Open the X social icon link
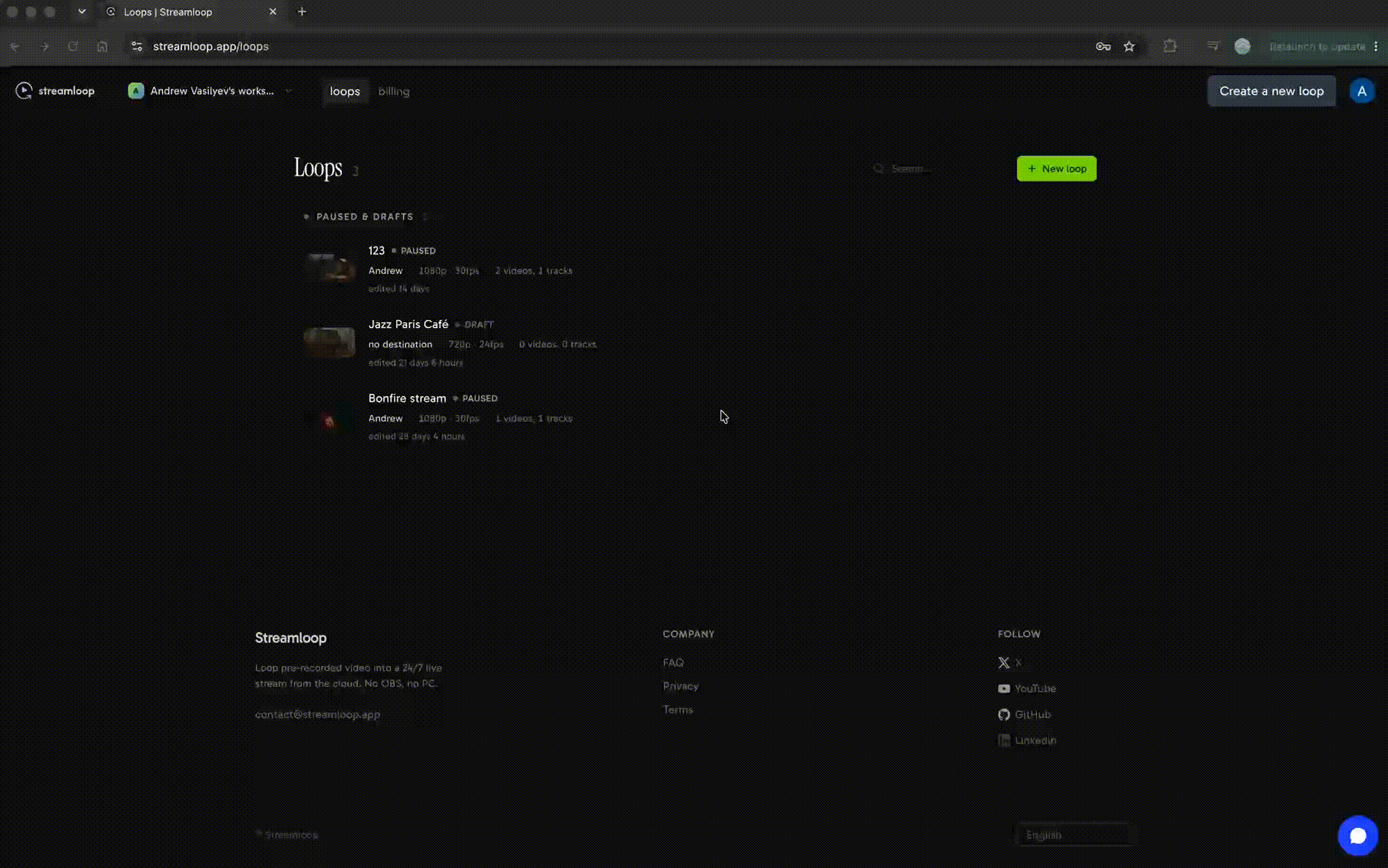This screenshot has width=1388, height=868. tap(1004, 663)
